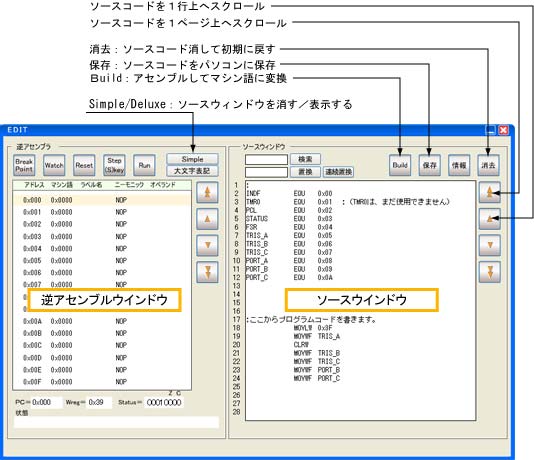
Task: Move source code one line down
Action: 490,245
